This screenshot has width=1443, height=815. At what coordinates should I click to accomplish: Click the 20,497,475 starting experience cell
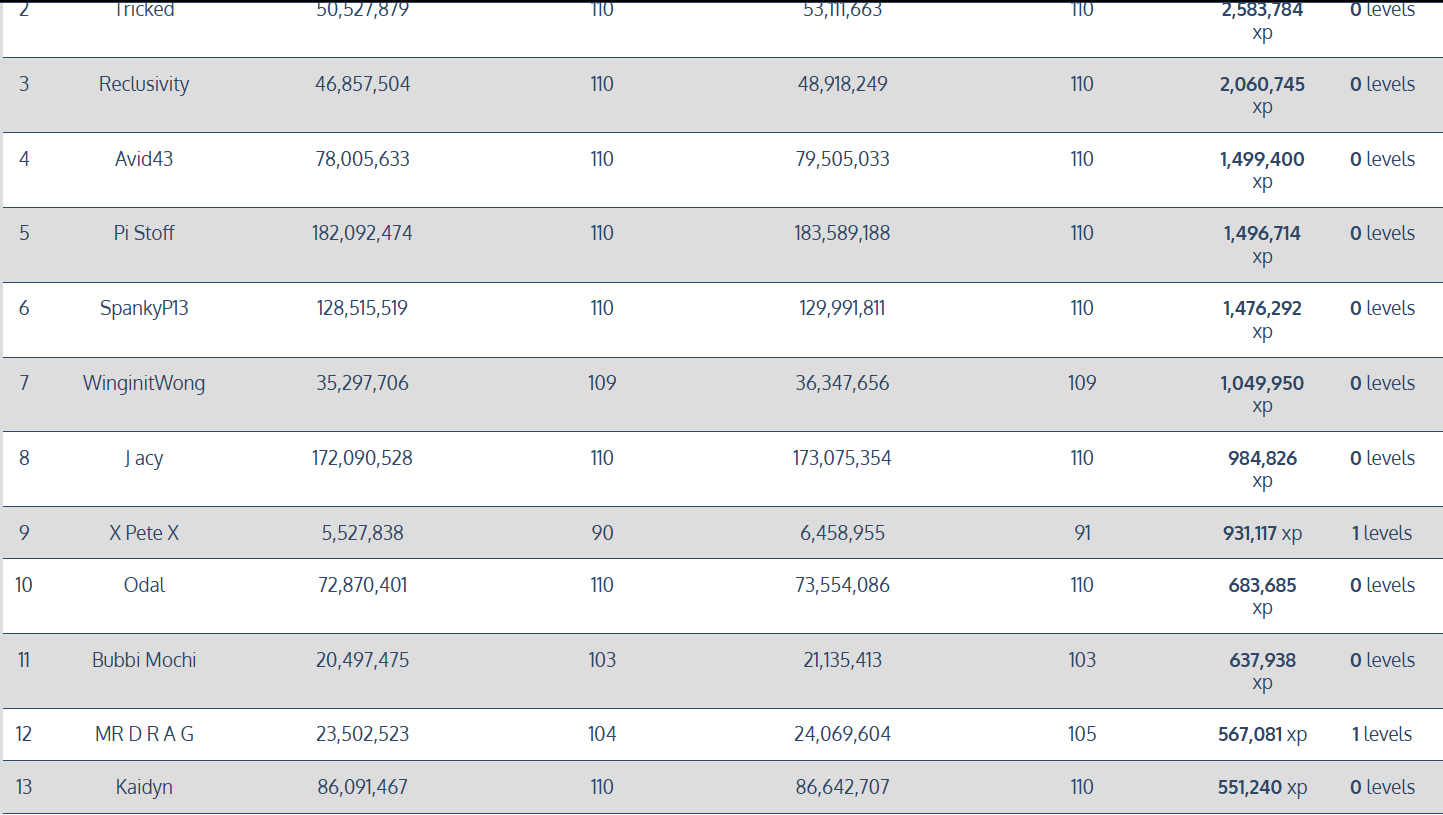pos(362,660)
